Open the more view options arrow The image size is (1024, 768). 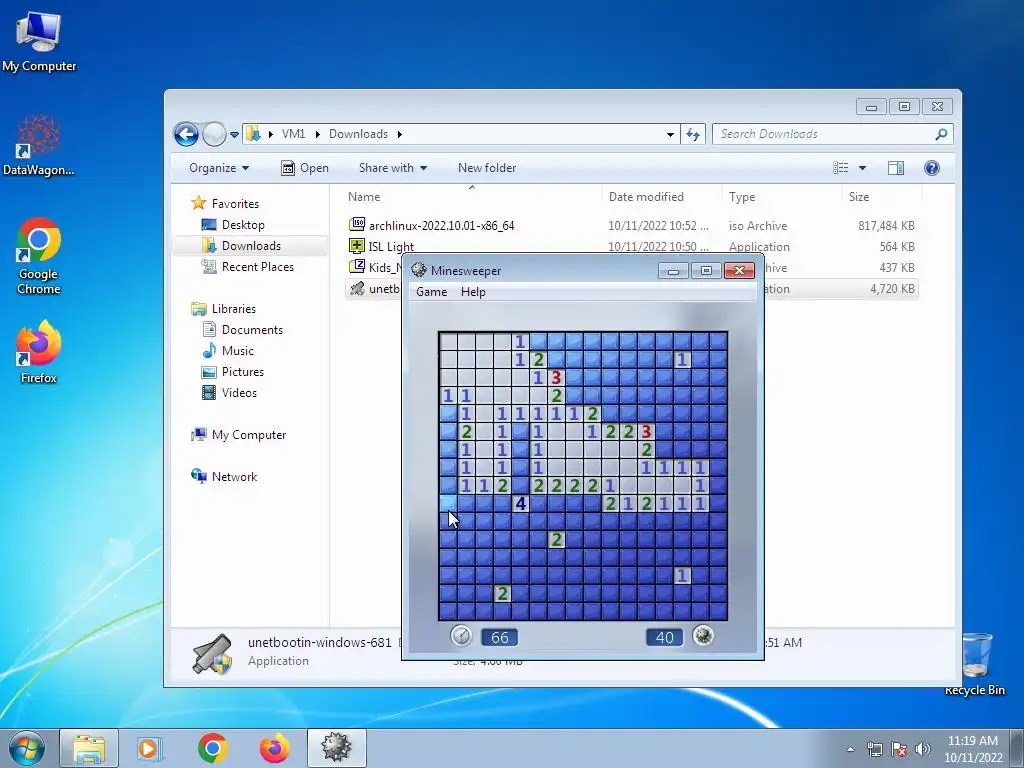coord(862,168)
